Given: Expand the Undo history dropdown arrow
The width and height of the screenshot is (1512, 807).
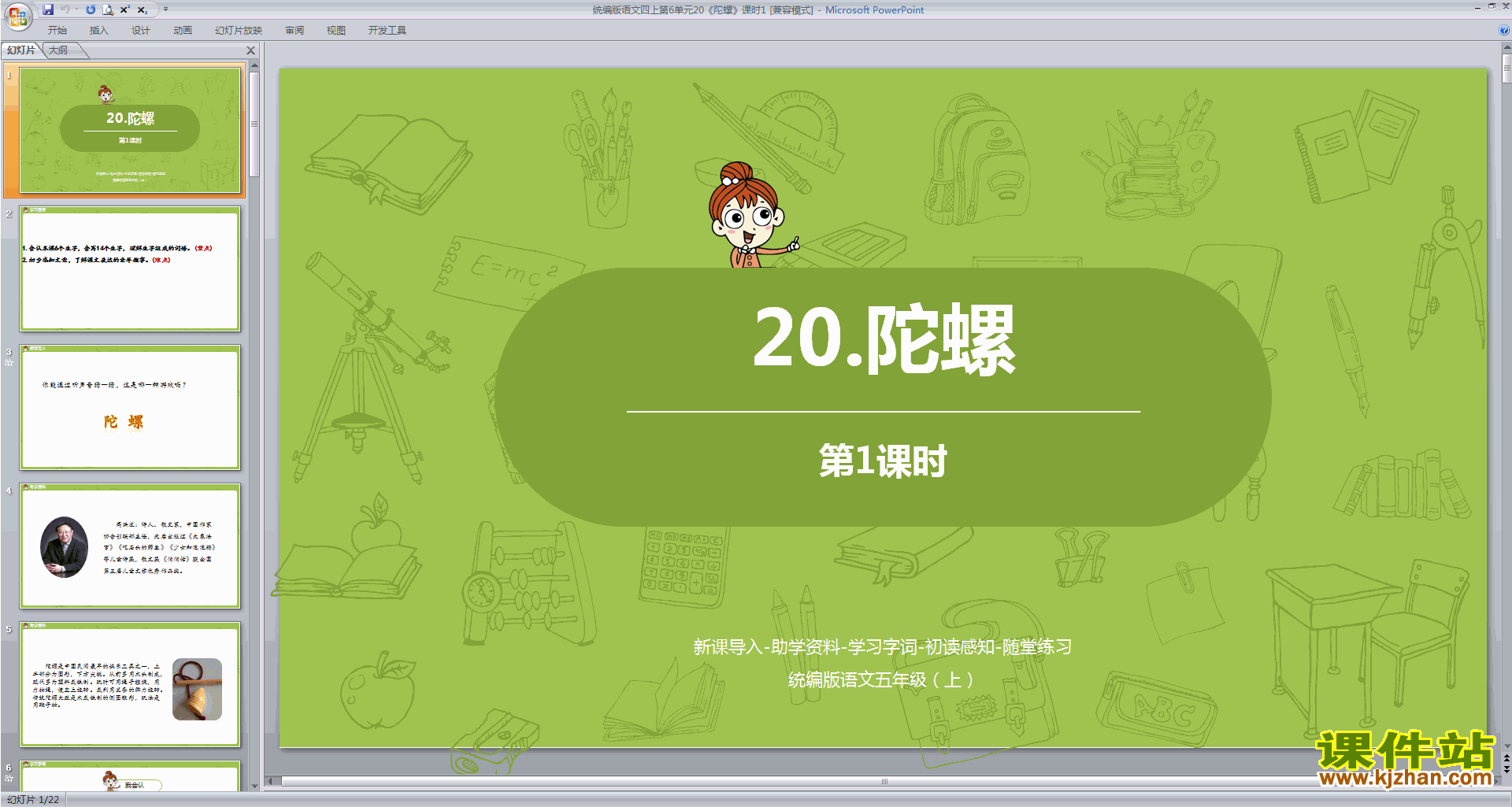Looking at the screenshot, I should pos(76,9).
